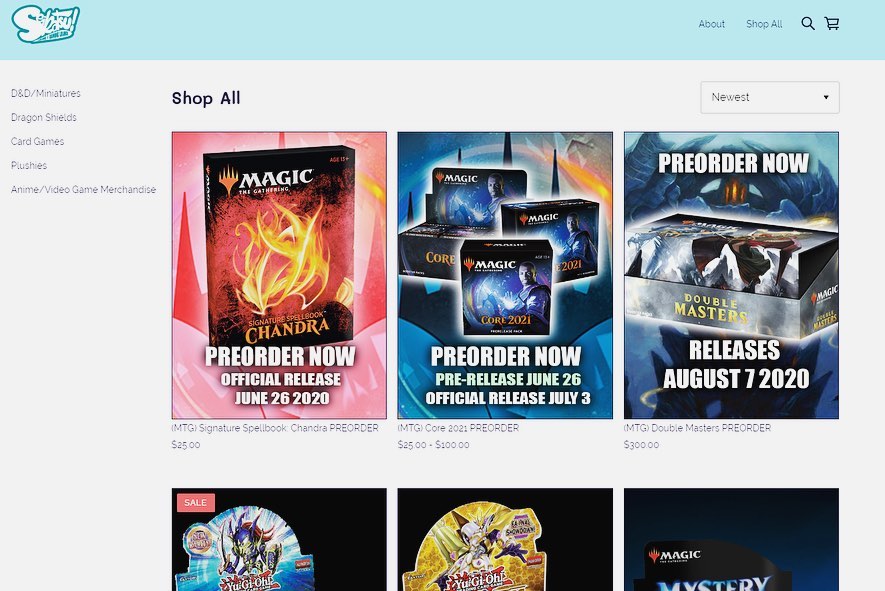The height and width of the screenshot is (591, 885).
Task: Click the dropdown arrow next to Newest
Action: point(826,97)
